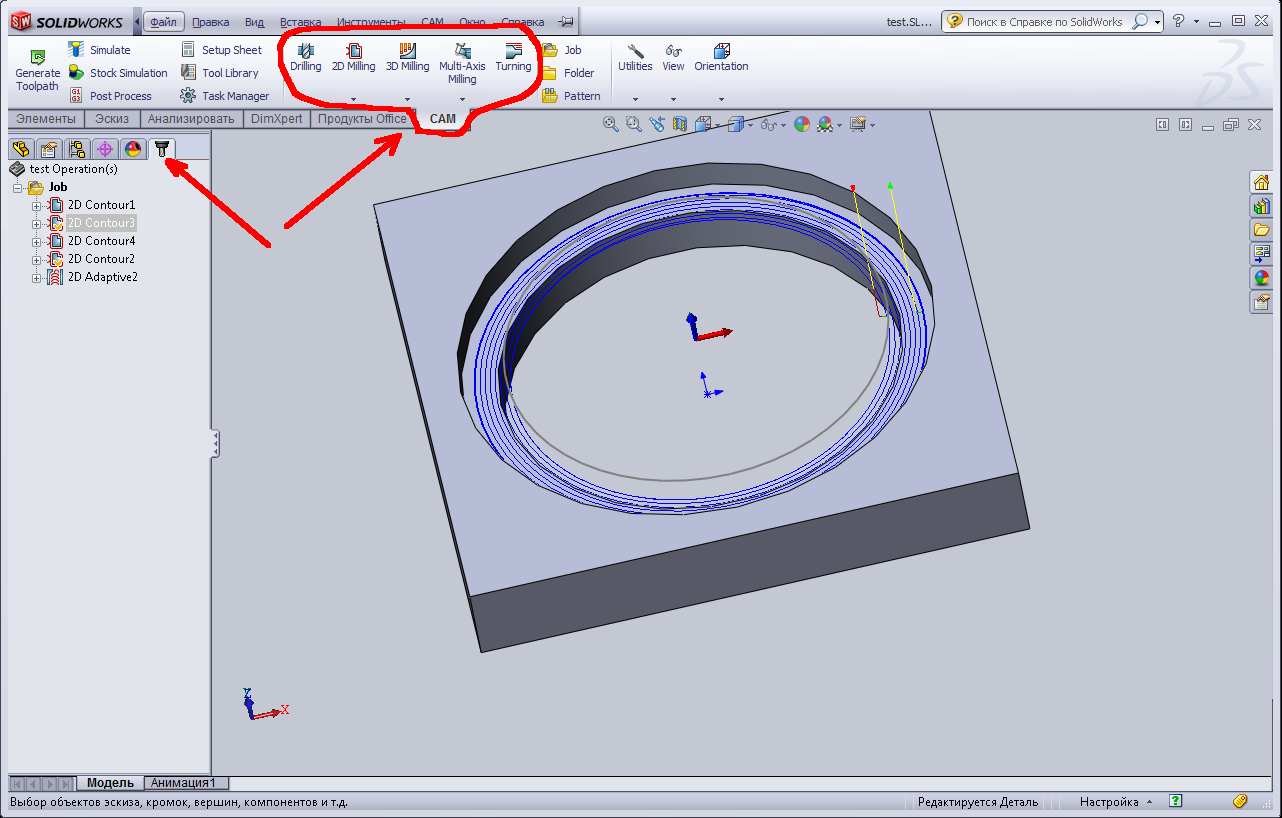1282x818 pixels.
Task: Open the Вид menu
Action: pyautogui.click(x=254, y=22)
